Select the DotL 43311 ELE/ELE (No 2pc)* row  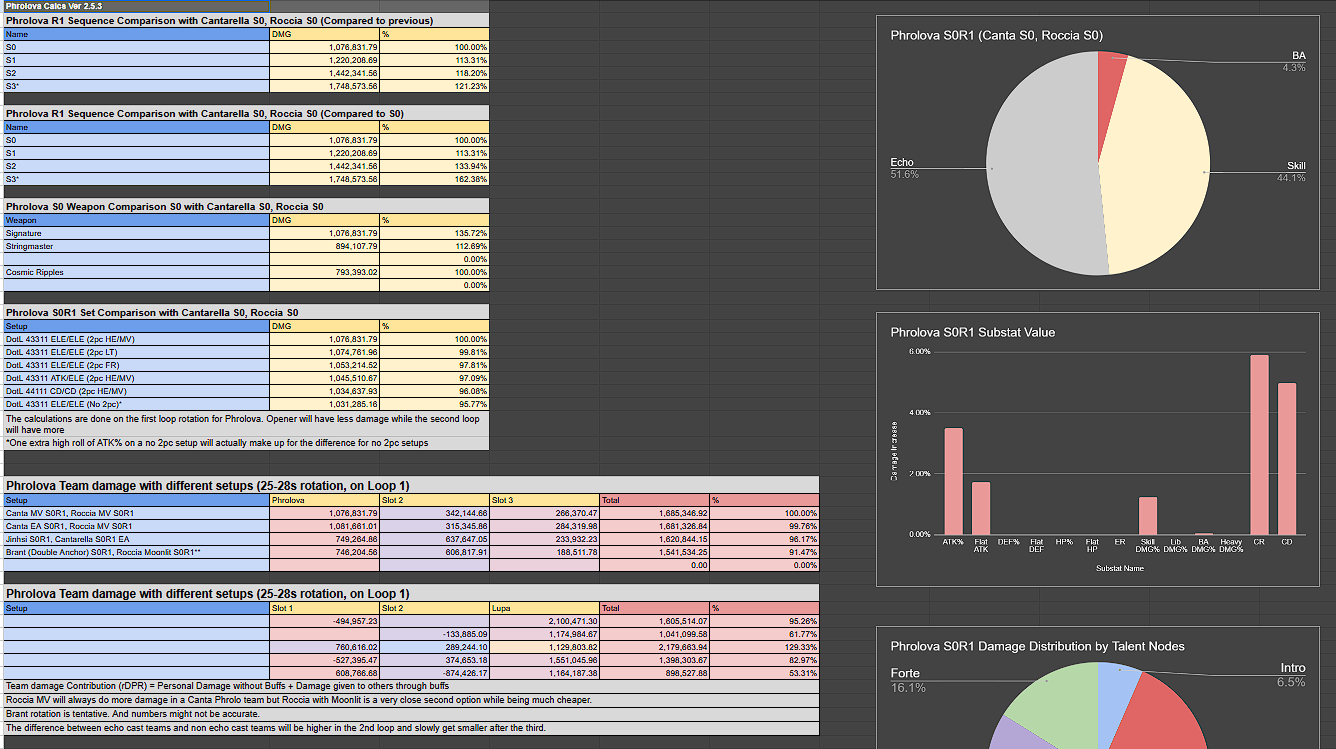(136, 404)
